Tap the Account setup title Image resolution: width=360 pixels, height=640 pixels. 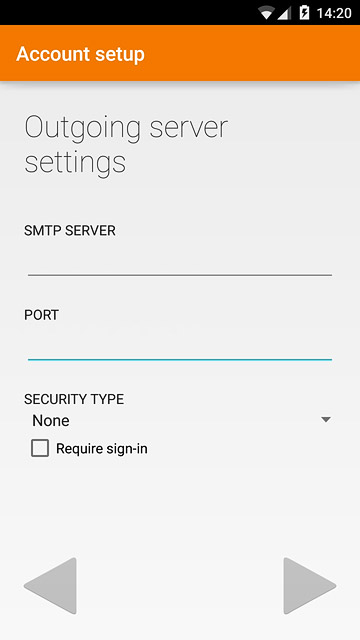(x=80, y=54)
